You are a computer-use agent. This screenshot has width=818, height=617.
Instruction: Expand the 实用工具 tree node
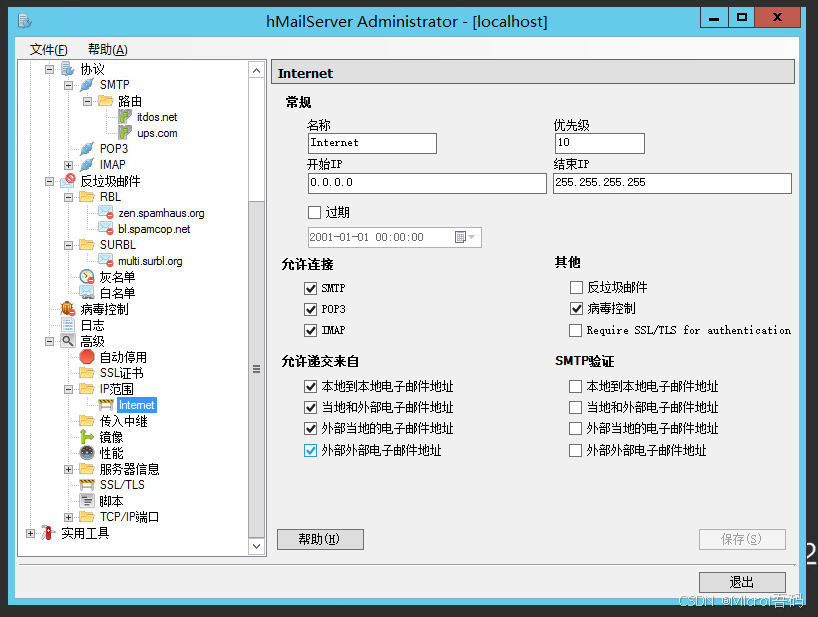pyautogui.click(x=30, y=533)
